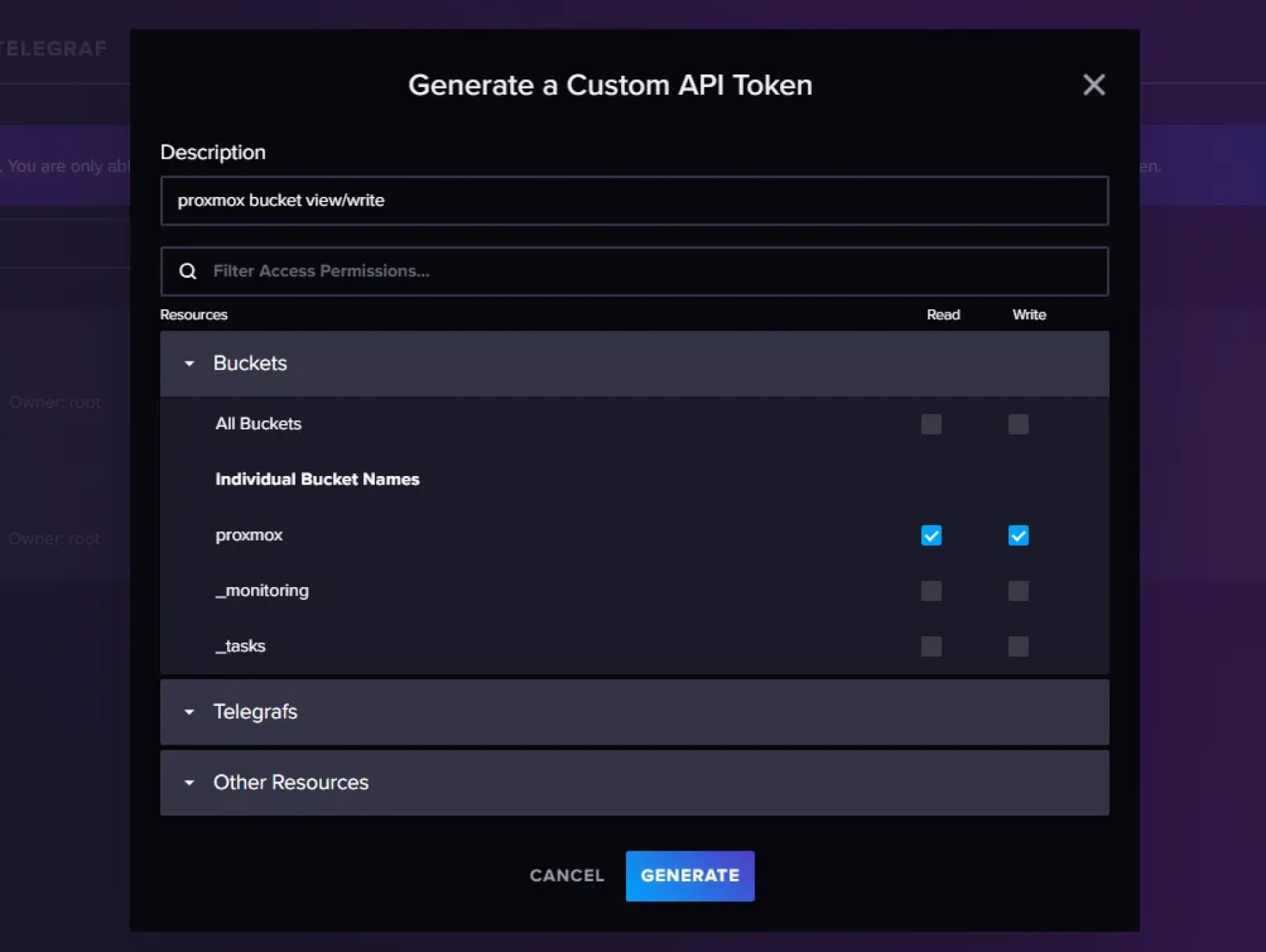The height and width of the screenshot is (952, 1266).
Task: Click the Telegrafs section header label
Action: (255, 712)
